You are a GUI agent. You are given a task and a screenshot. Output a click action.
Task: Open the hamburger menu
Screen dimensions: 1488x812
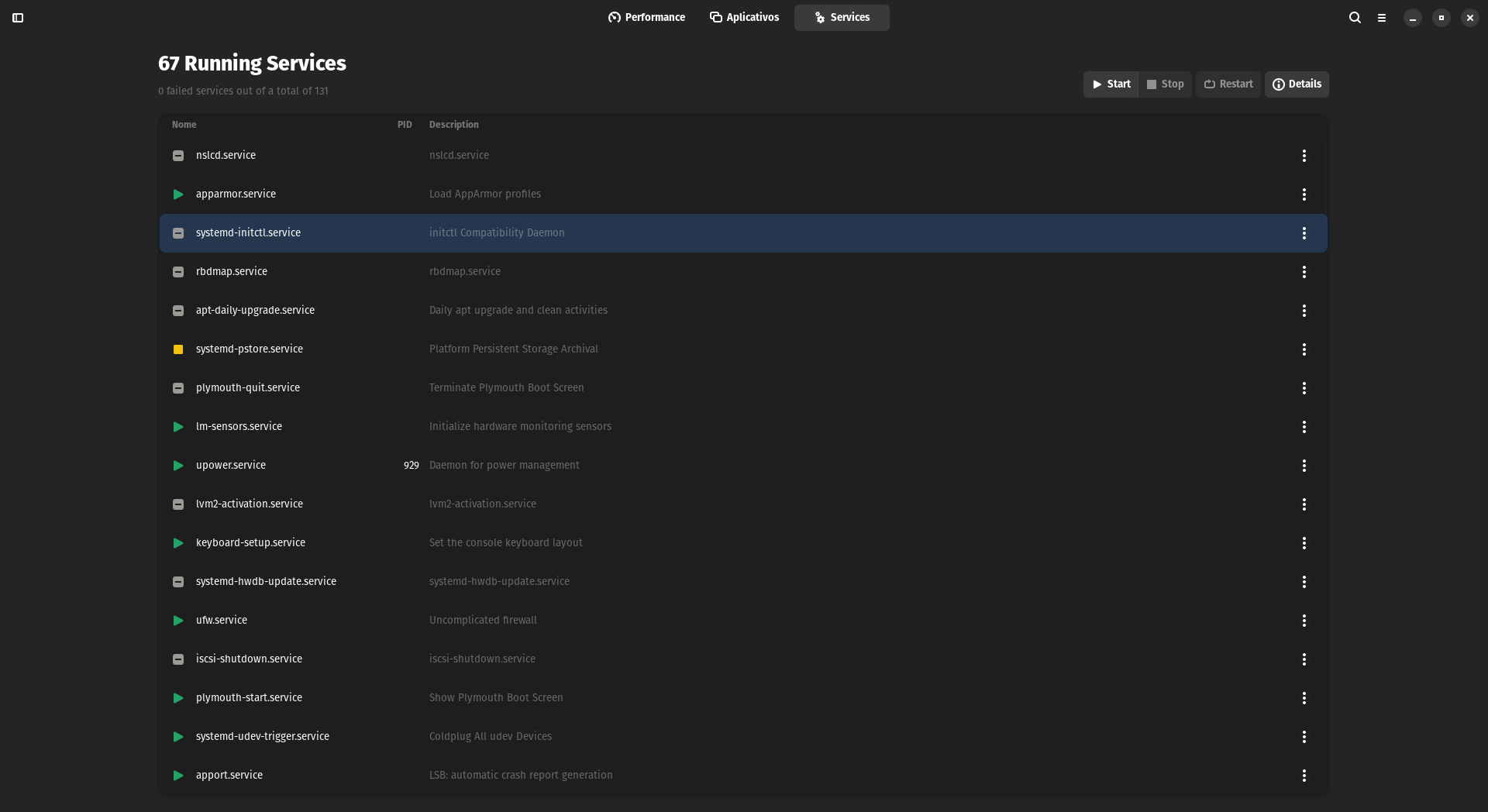(x=1382, y=18)
